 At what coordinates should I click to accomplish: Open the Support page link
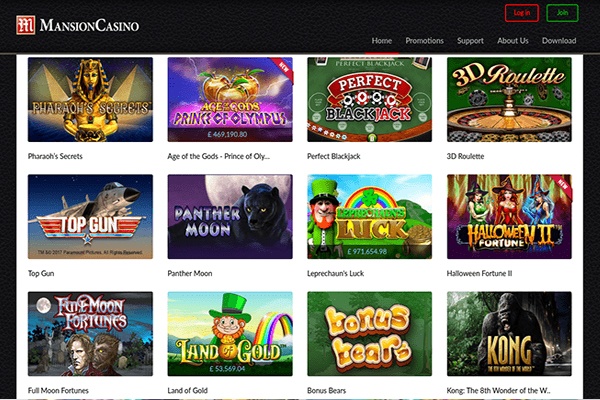[470, 41]
